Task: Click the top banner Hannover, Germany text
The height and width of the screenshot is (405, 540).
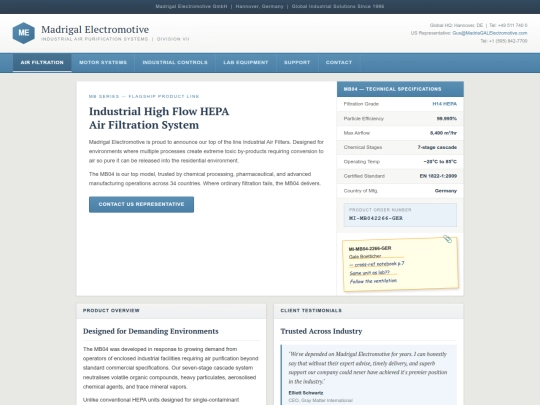Action: (x=259, y=6)
